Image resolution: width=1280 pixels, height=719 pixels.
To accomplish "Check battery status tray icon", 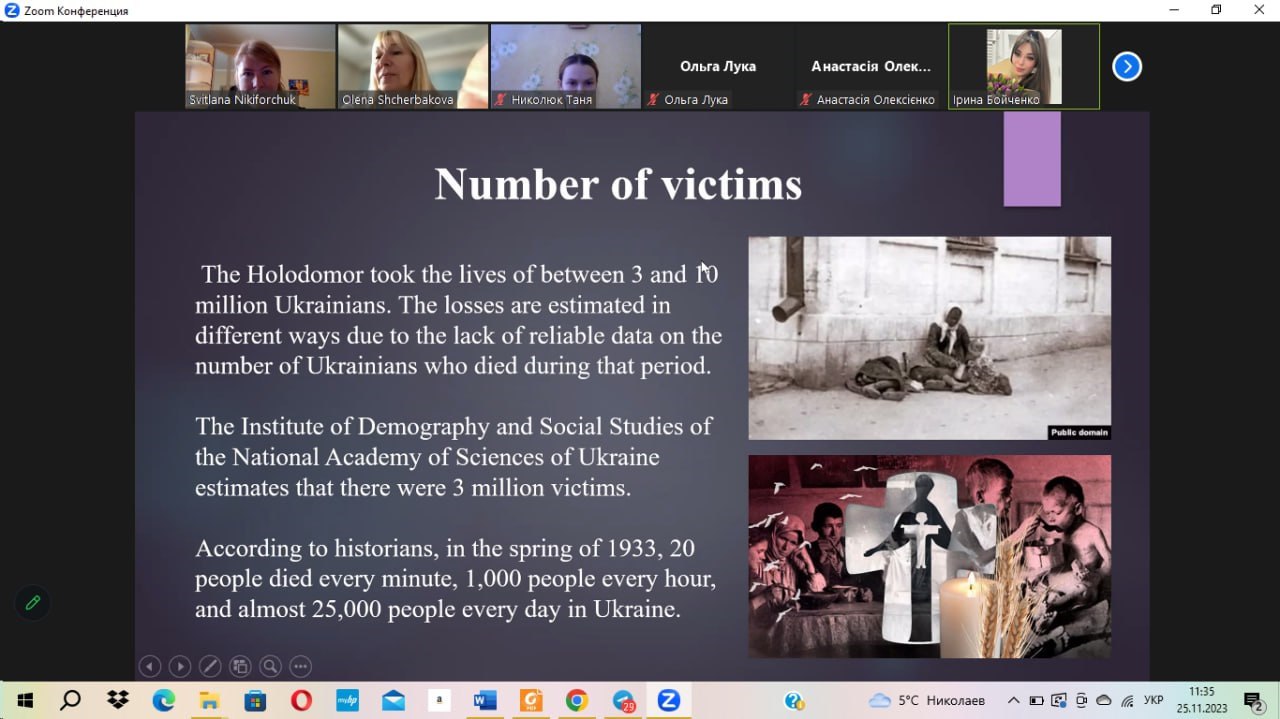I will tap(1036, 701).
